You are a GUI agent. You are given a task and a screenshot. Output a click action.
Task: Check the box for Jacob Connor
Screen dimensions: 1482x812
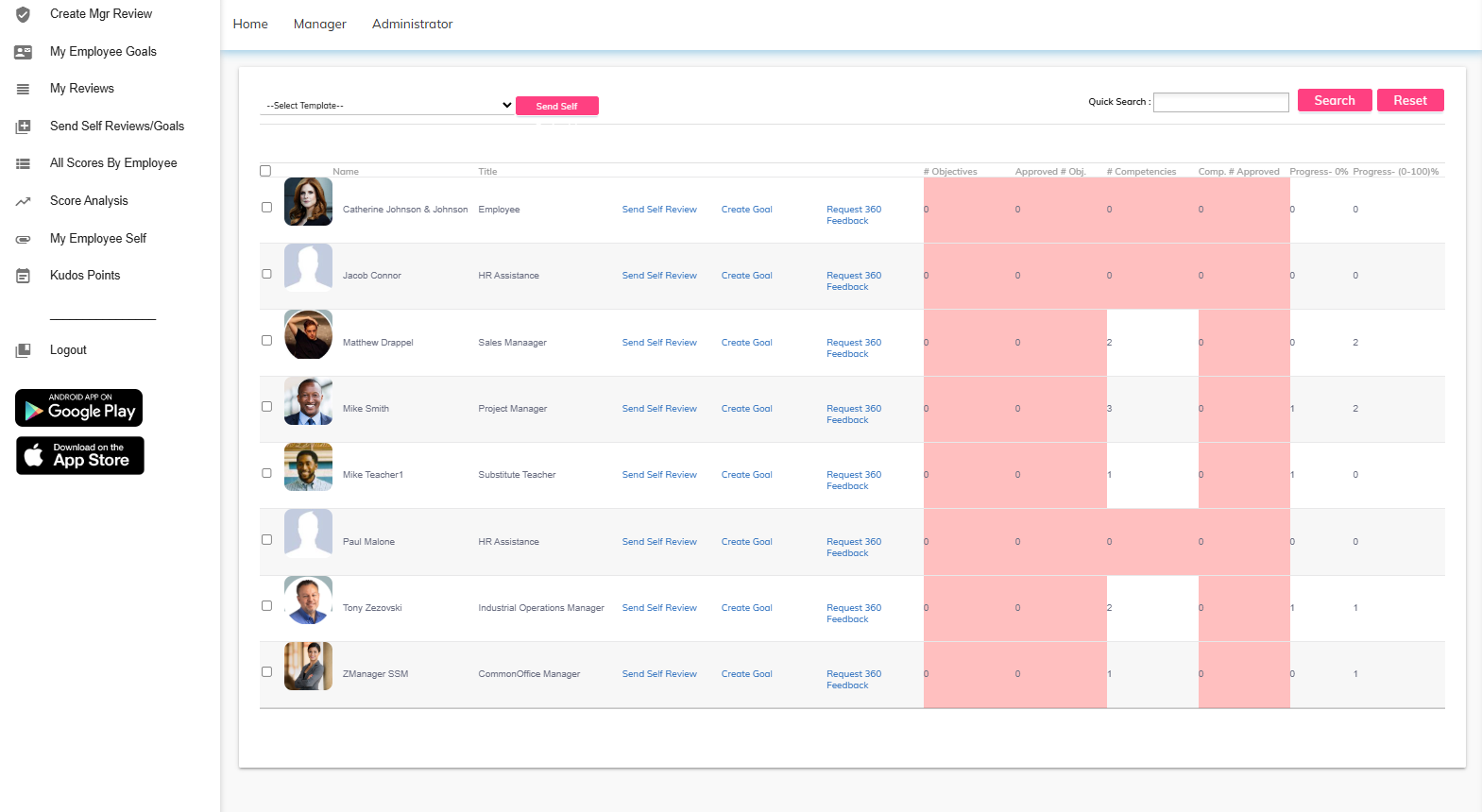[266, 274]
